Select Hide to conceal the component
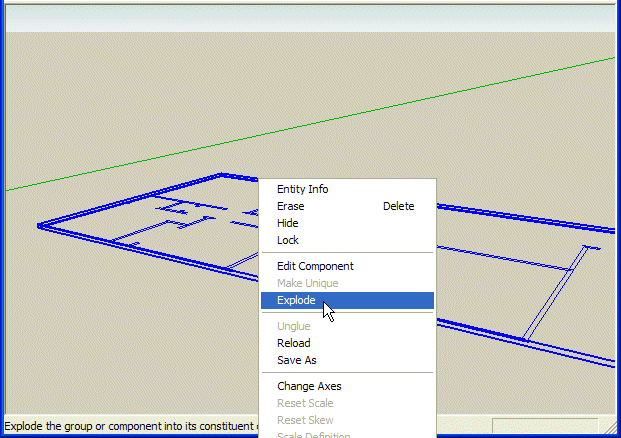The height and width of the screenshot is (438, 621). click(287, 223)
